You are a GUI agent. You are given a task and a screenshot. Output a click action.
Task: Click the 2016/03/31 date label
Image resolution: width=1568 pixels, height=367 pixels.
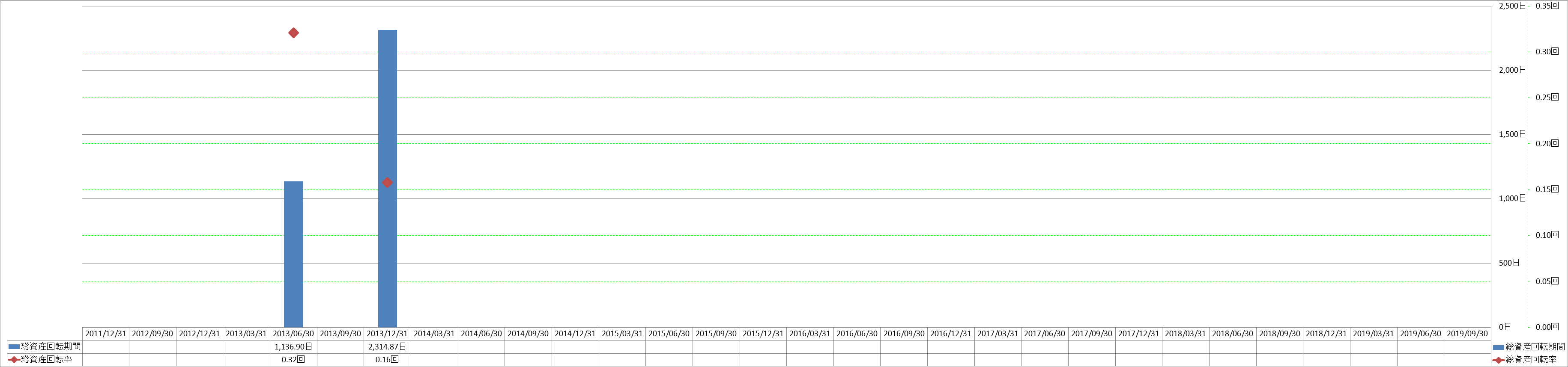809,334
